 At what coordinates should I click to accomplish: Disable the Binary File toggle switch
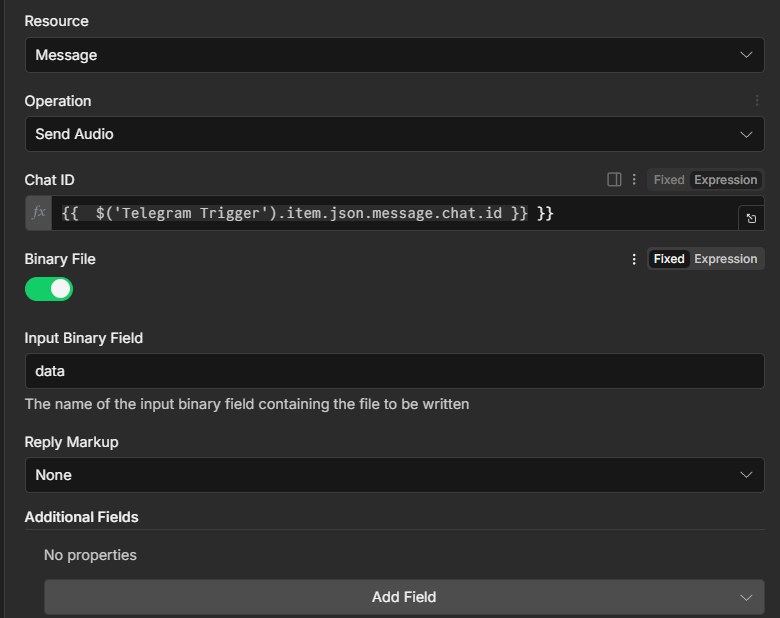coord(49,289)
